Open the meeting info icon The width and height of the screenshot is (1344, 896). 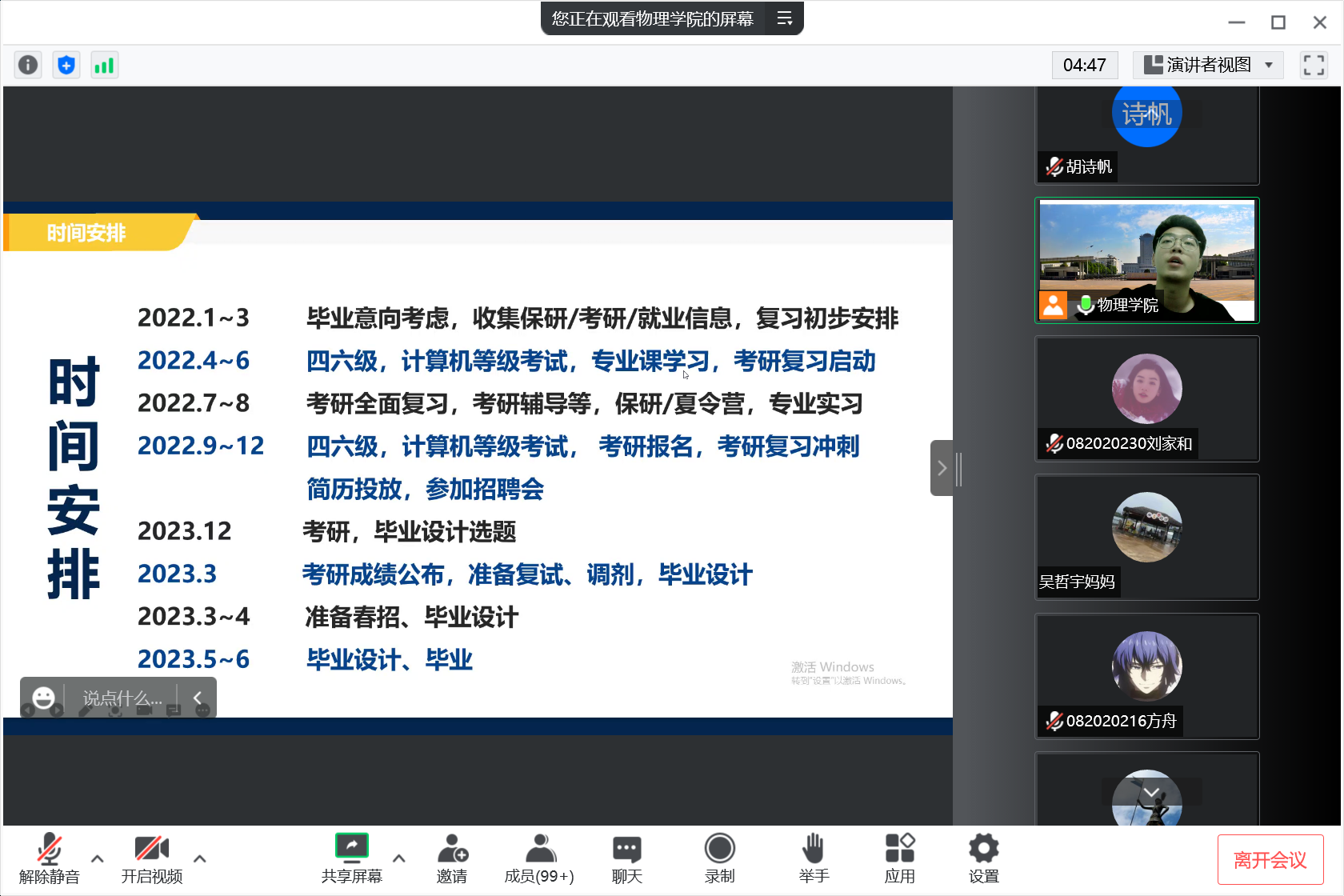click(x=28, y=65)
